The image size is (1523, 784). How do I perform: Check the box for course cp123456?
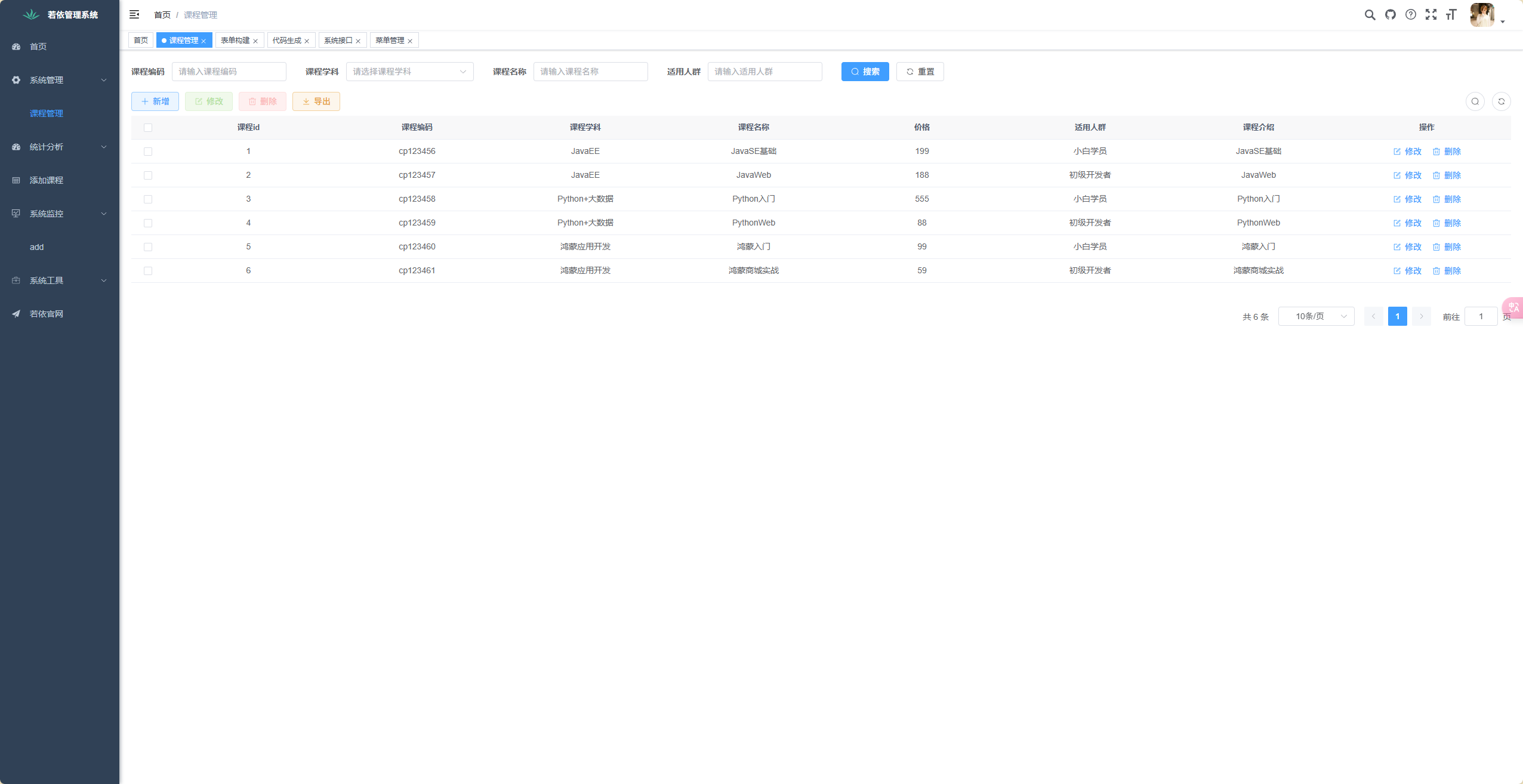(148, 152)
